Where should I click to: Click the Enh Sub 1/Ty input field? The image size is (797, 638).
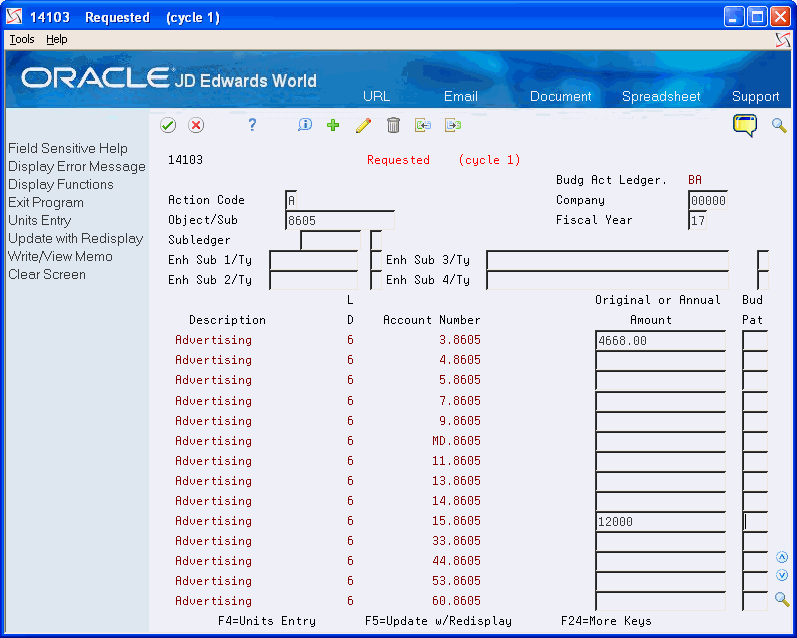[314, 260]
